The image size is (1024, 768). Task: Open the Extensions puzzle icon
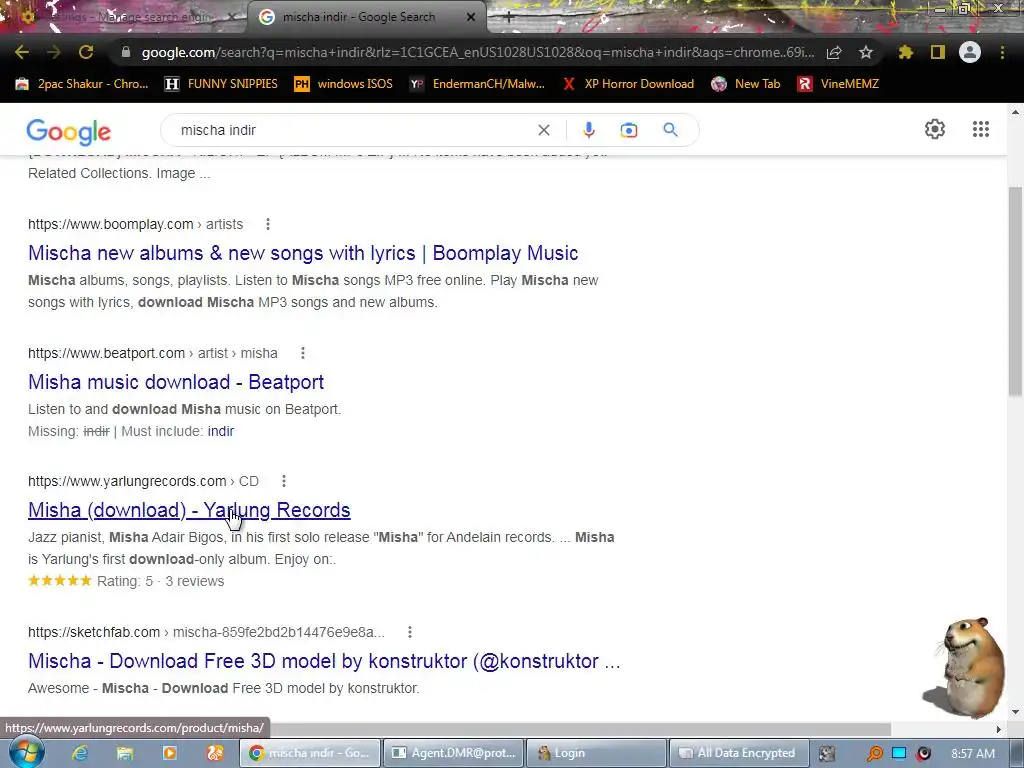(906, 52)
